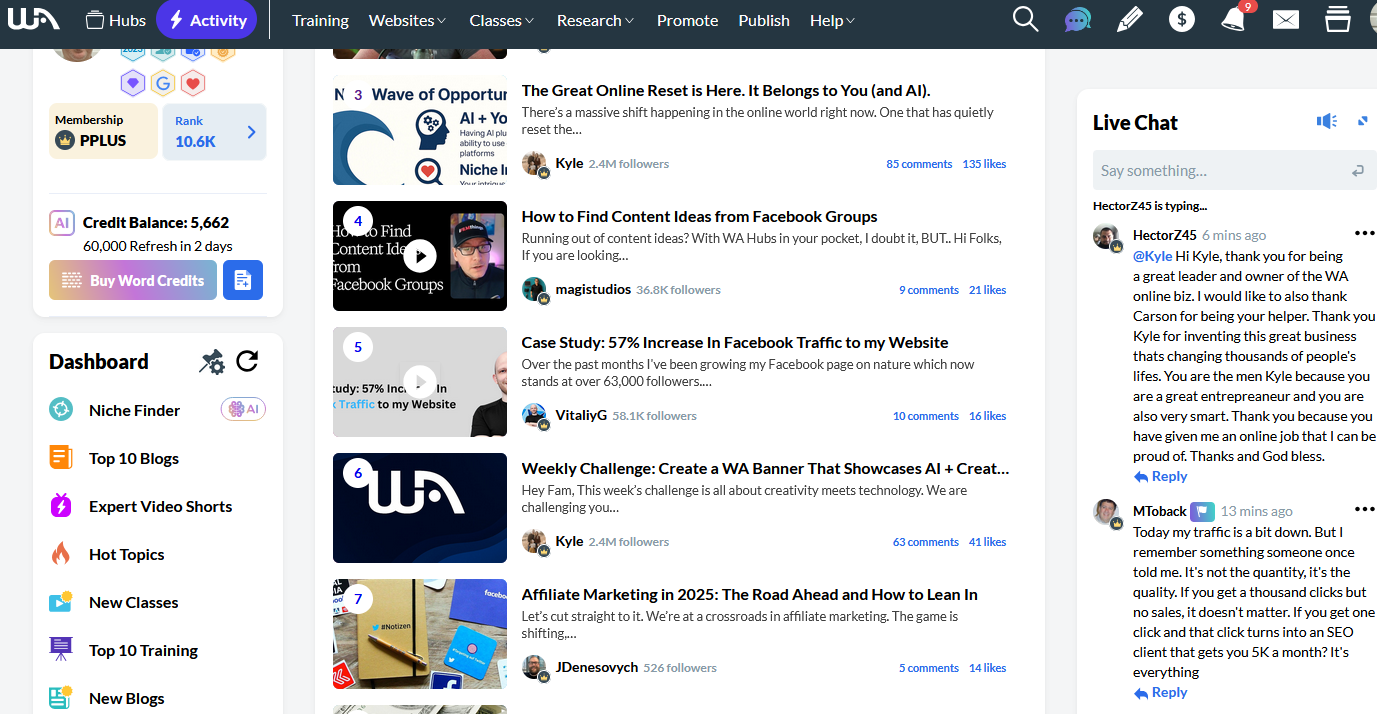This screenshot has width=1377, height=714.
Task: Play the Facebook Groups content ideas video
Action: click(x=420, y=256)
